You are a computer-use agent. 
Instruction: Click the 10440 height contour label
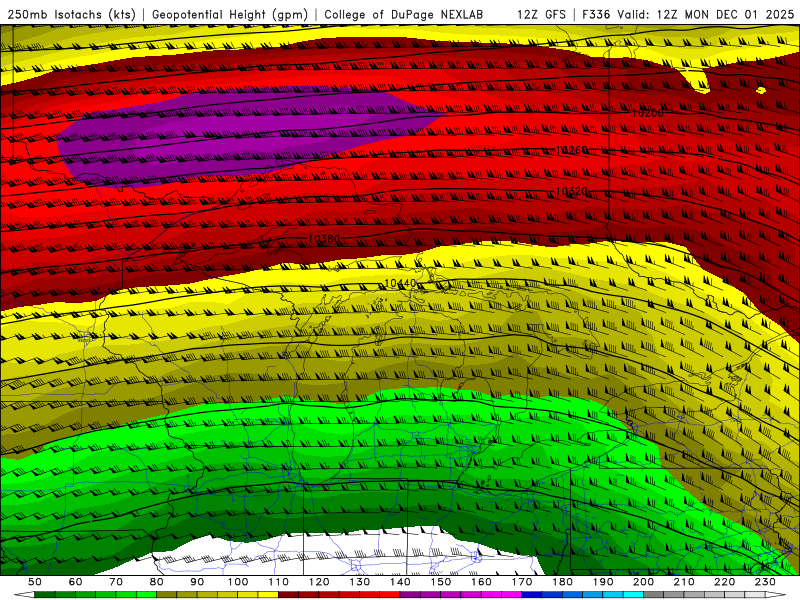click(400, 283)
